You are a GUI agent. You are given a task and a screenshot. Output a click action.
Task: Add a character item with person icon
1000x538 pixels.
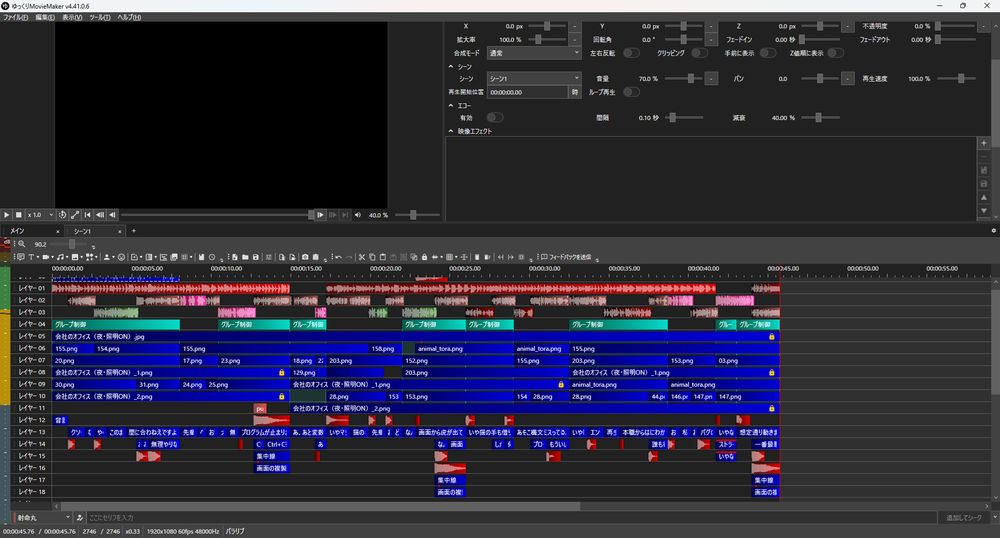107,257
